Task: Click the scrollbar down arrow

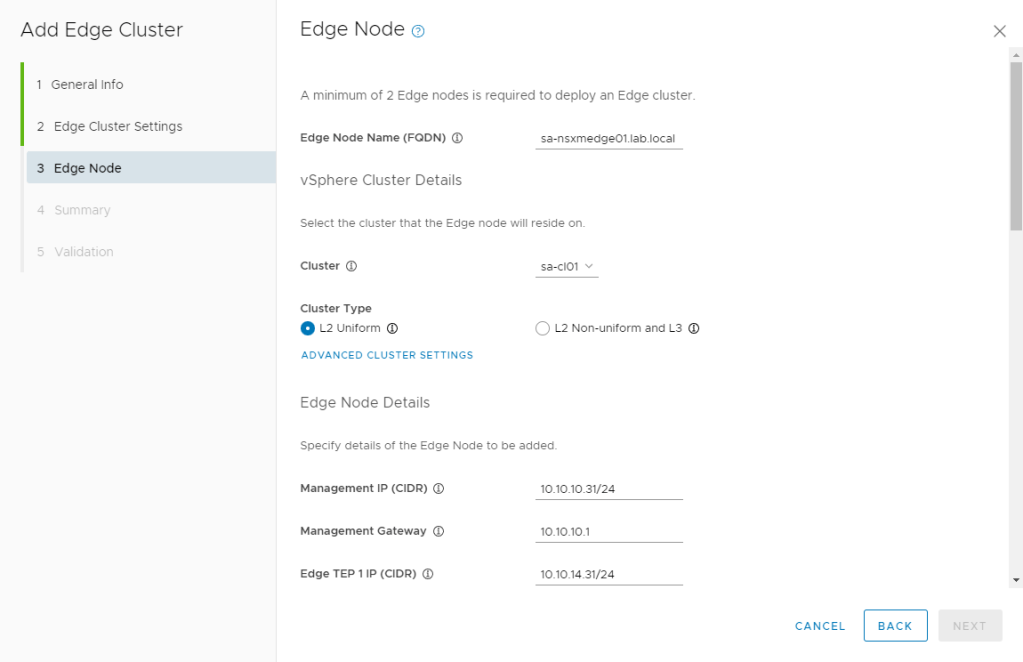Action: point(1016,579)
